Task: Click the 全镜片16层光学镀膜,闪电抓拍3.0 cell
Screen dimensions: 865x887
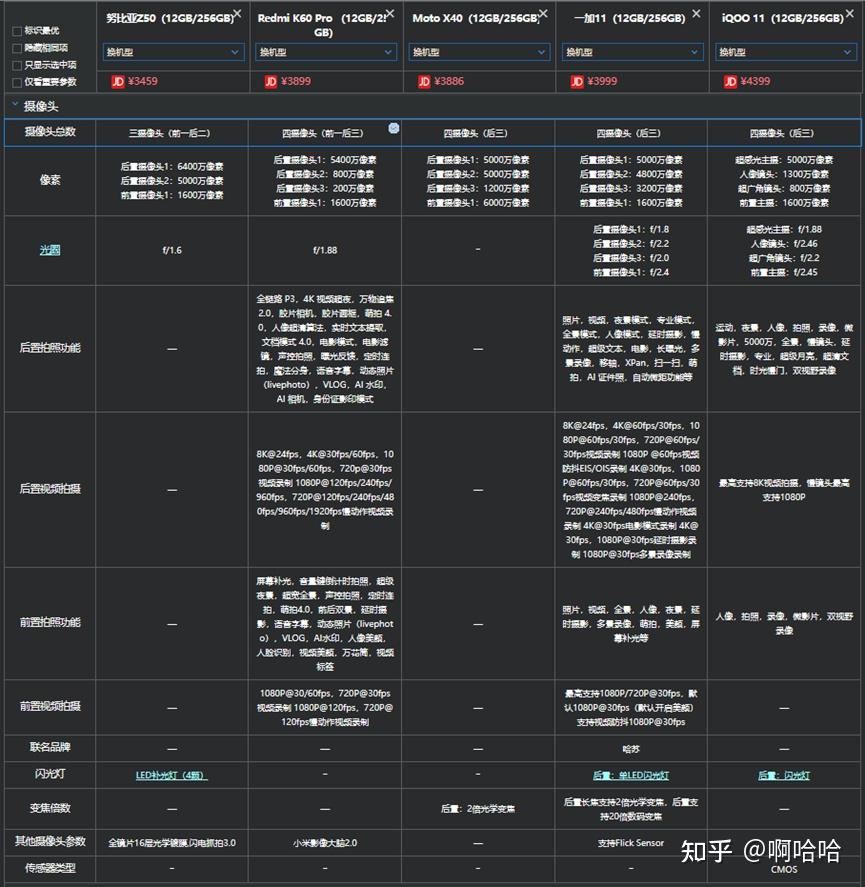Action: tap(172, 843)
